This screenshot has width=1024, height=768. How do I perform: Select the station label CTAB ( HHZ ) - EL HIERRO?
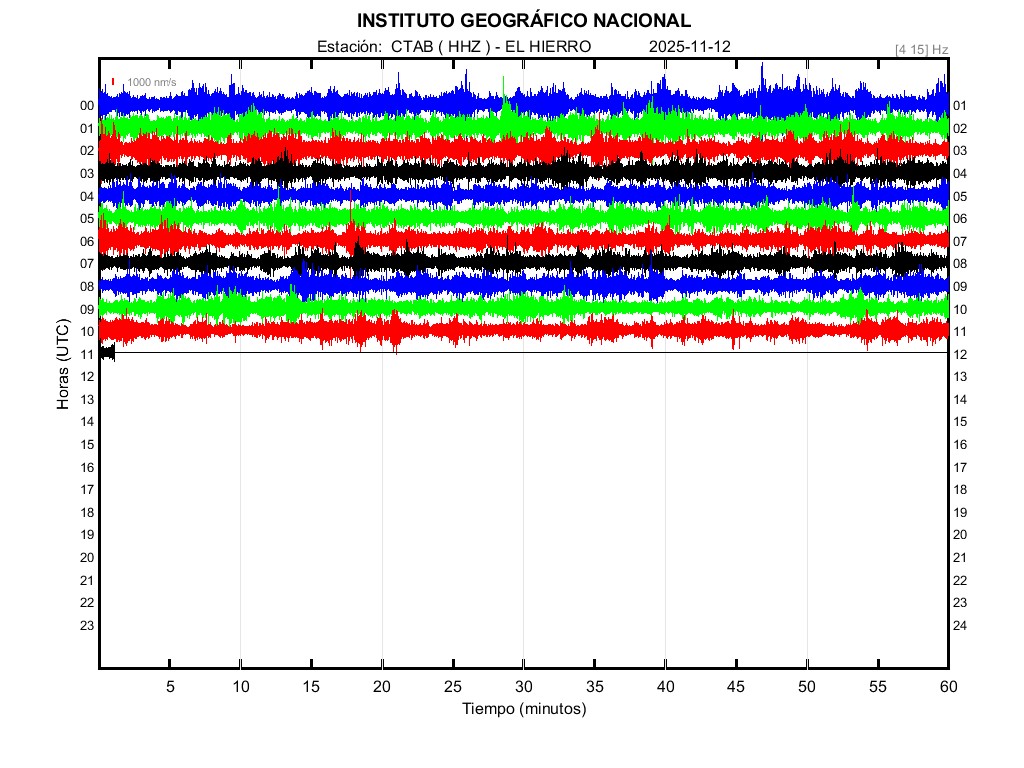tap(453, 47)
